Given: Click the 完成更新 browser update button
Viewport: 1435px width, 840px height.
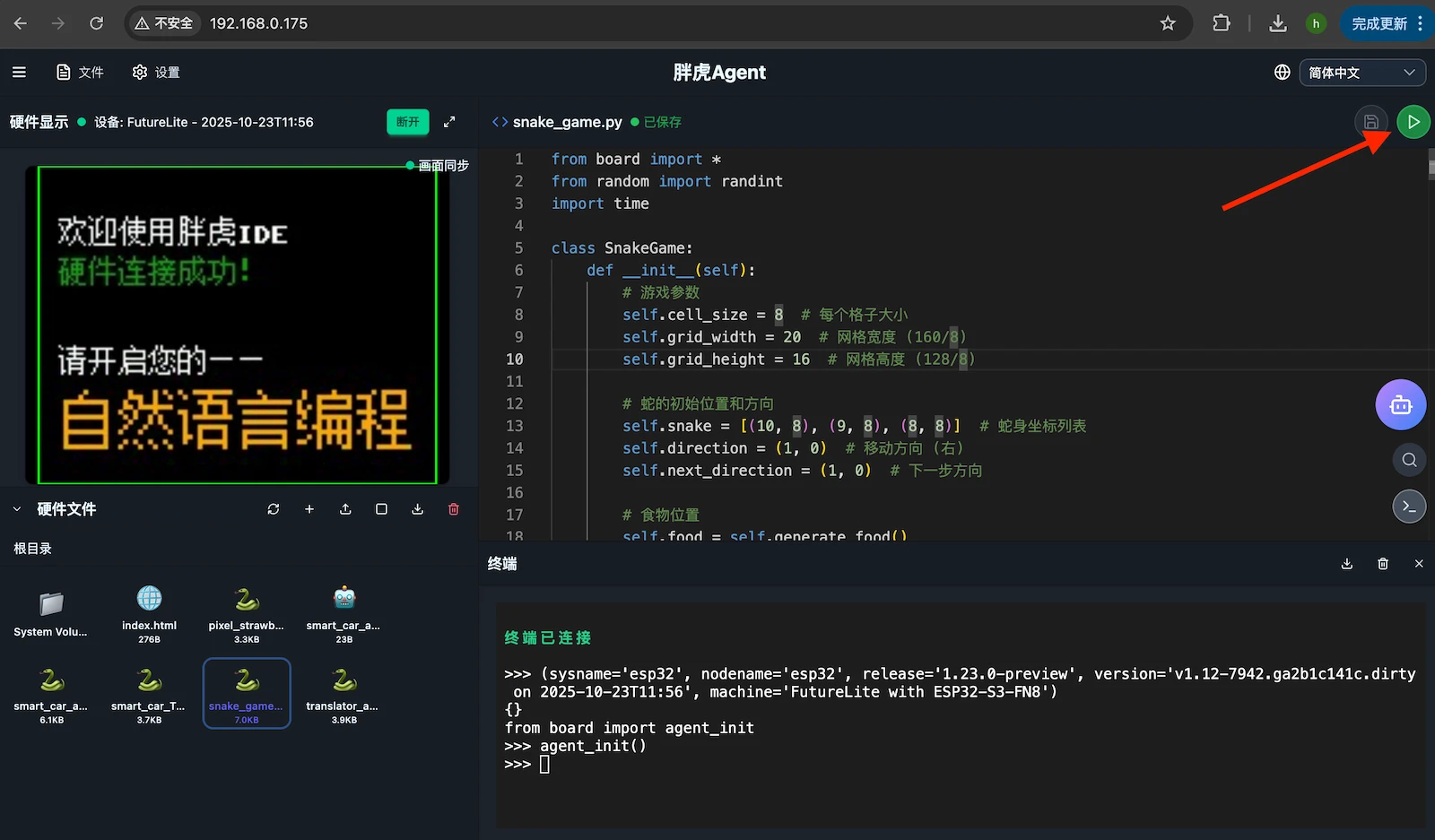Looking at the screenshot, I should click(1378, 23).
